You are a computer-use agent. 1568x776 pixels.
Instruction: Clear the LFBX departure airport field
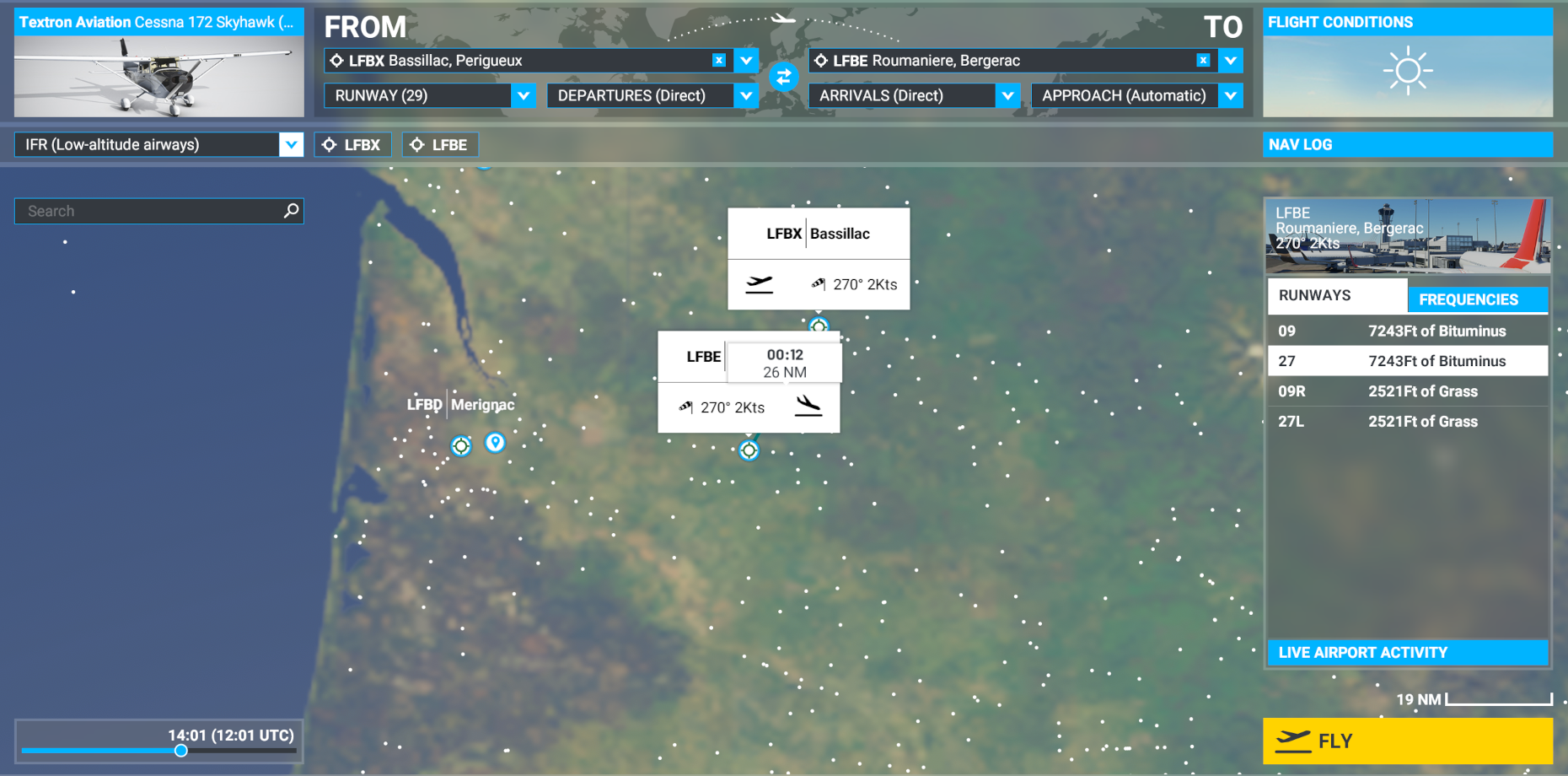[719, 61]
